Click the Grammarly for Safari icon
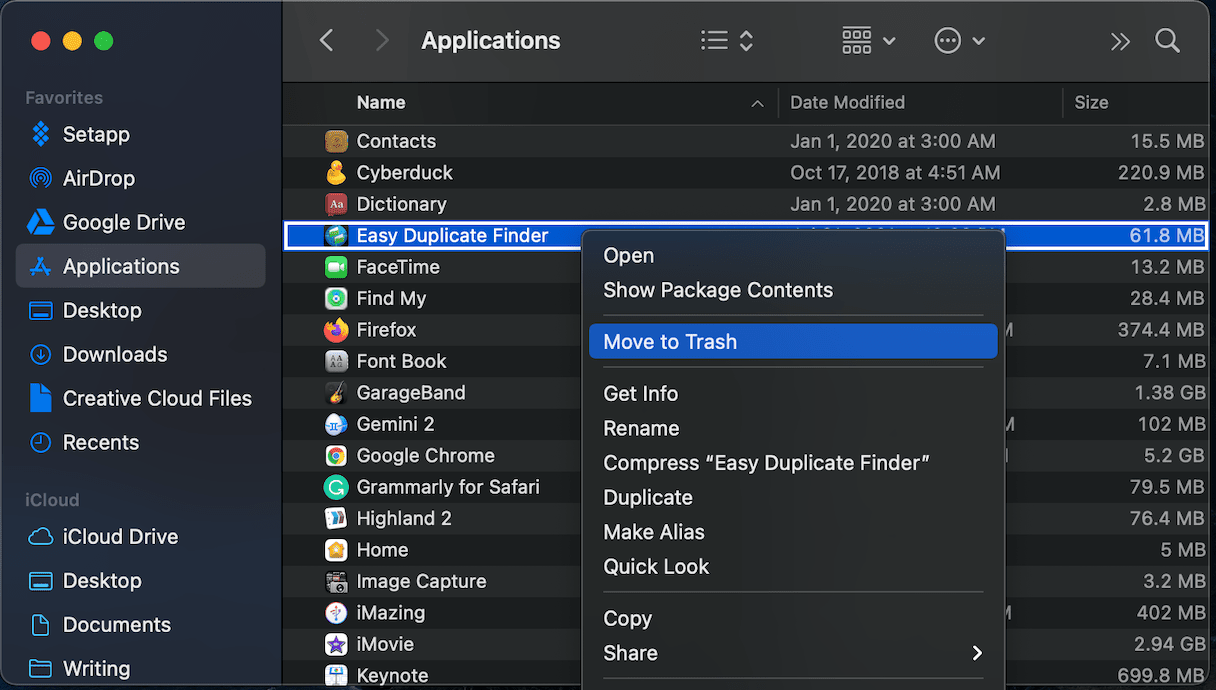The width and height of the screenshot is (1216, 690). coord(336,487)
